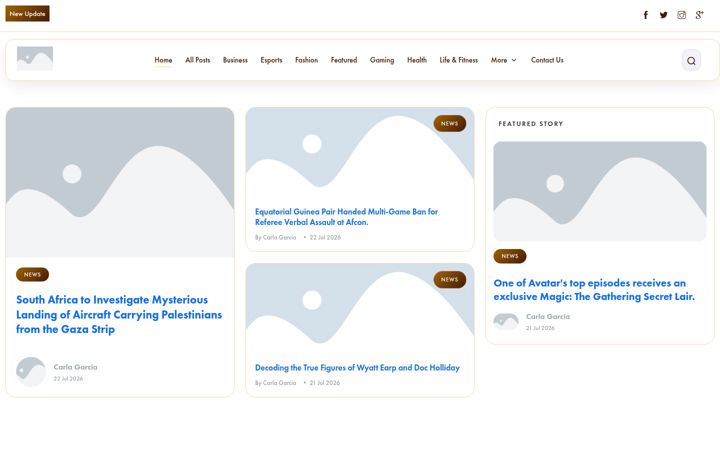Click the search magnifier icon

coord(691,61)
